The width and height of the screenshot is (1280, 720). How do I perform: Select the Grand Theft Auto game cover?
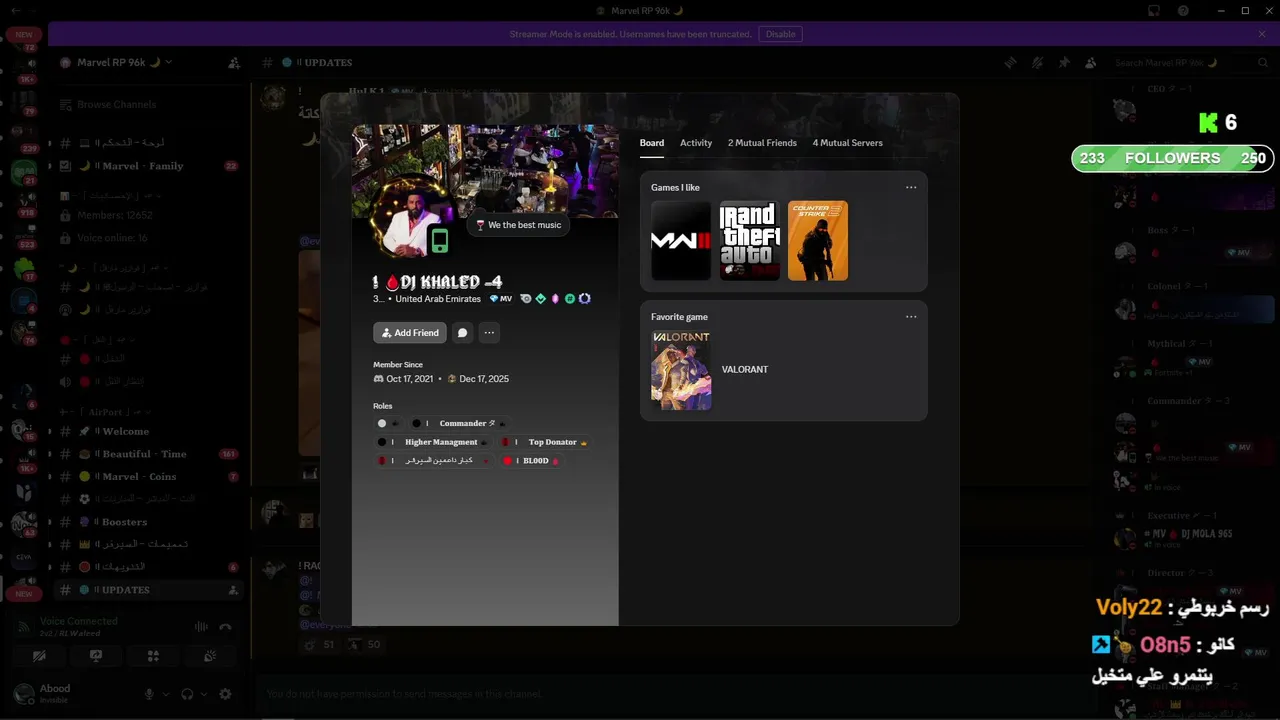click(749, 241)
